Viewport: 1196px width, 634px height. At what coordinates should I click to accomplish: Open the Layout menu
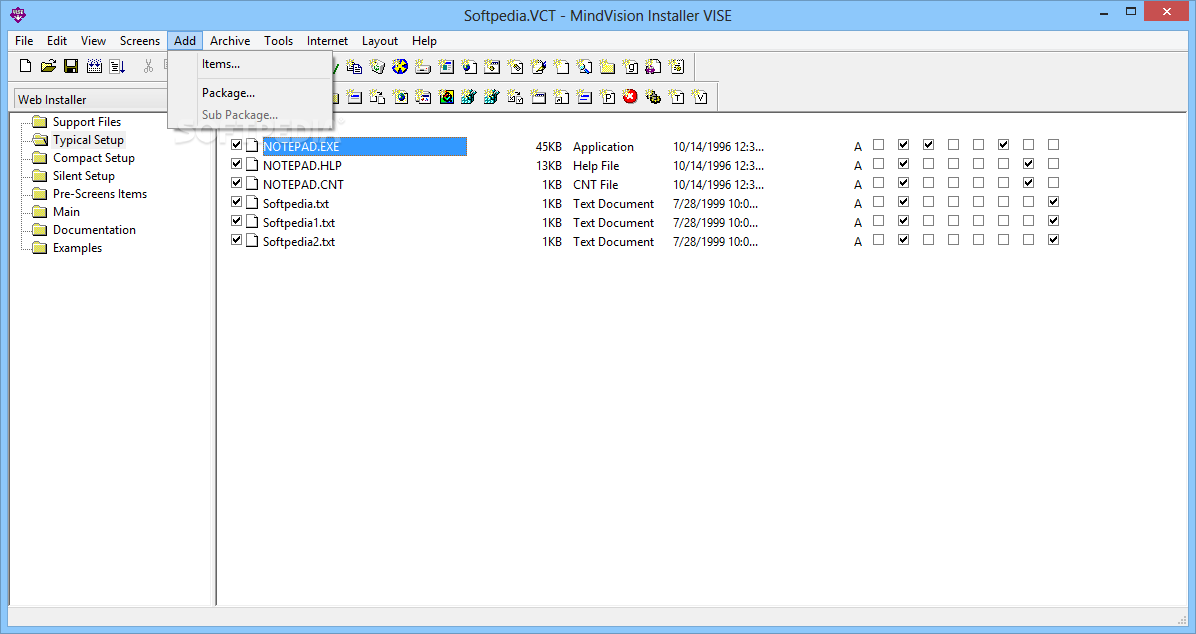[380, 40]
